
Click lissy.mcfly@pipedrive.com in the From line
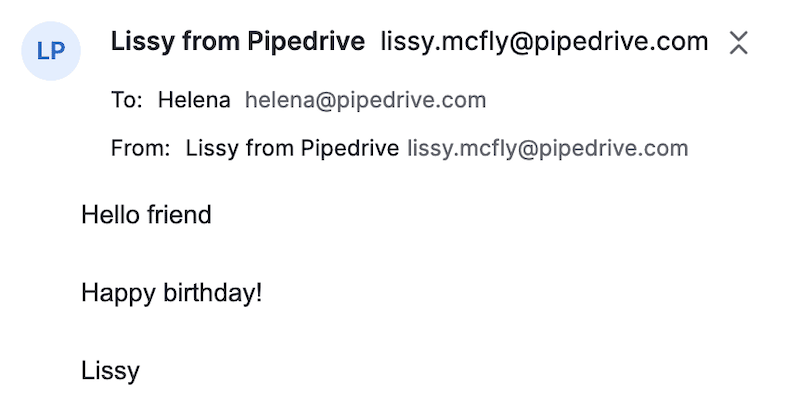(x=547, y=149)
